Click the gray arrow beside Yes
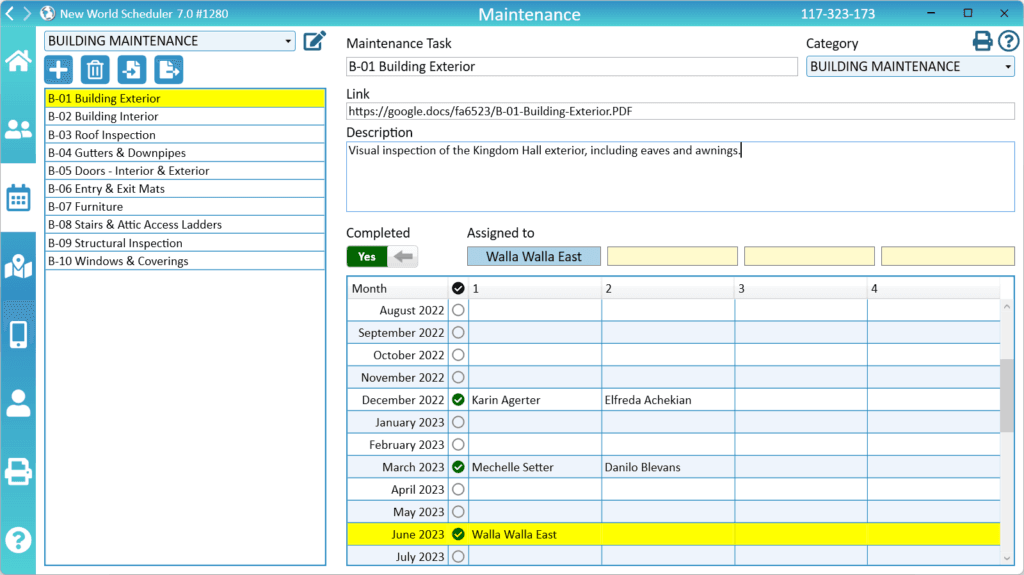 coord(403,257)
